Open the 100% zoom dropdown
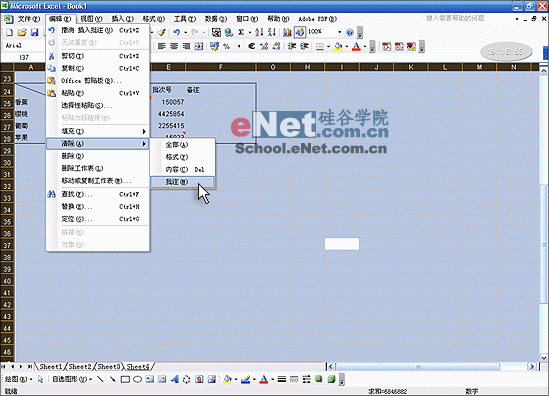The image size is (549, 396). pos(339,32)
